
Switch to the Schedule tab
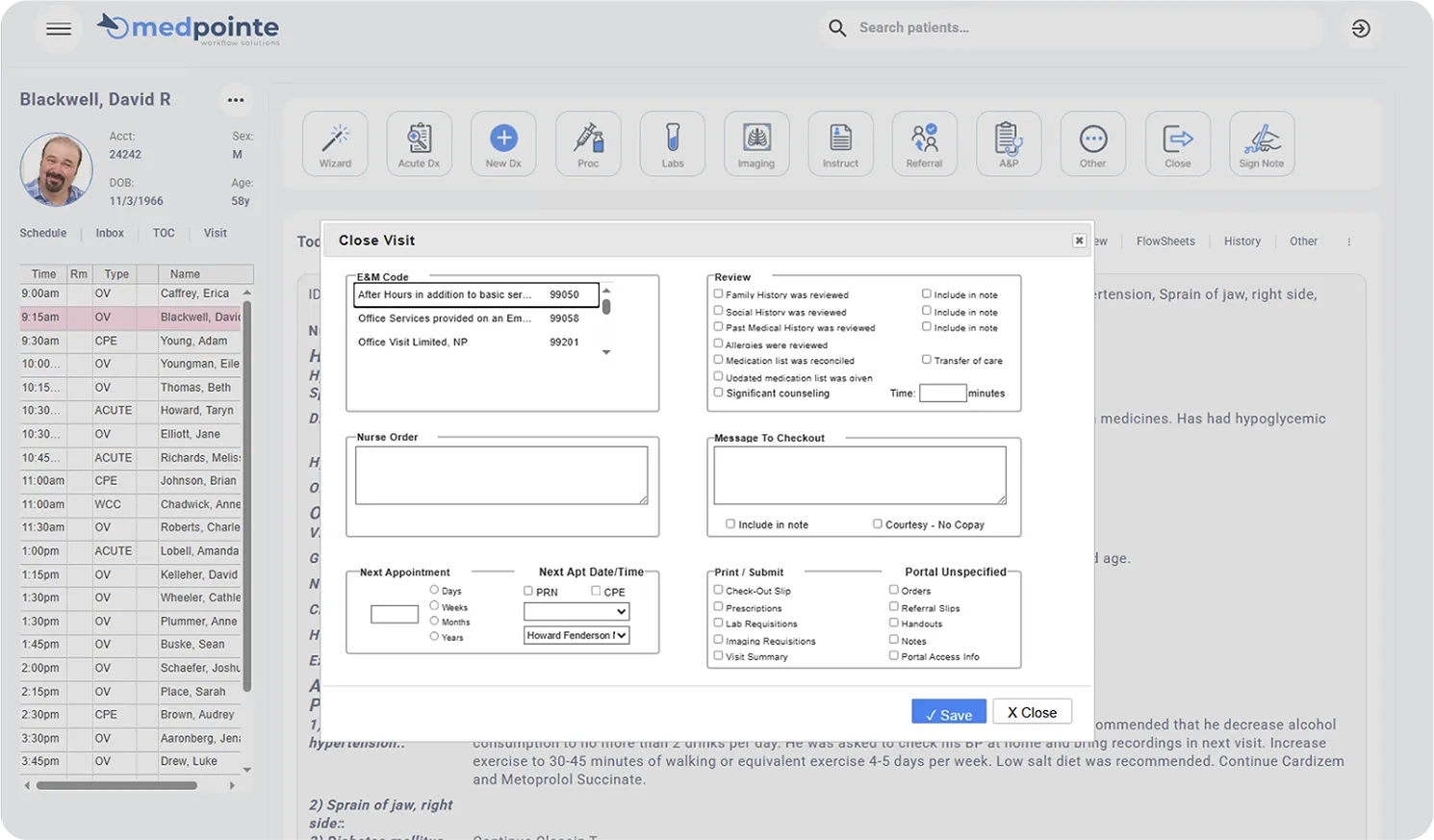click(x=43, y=233)
